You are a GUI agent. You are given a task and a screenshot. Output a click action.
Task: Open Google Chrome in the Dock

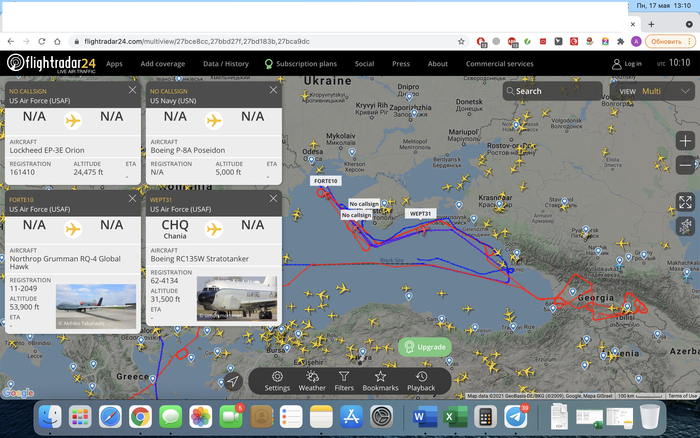point(140,417)
